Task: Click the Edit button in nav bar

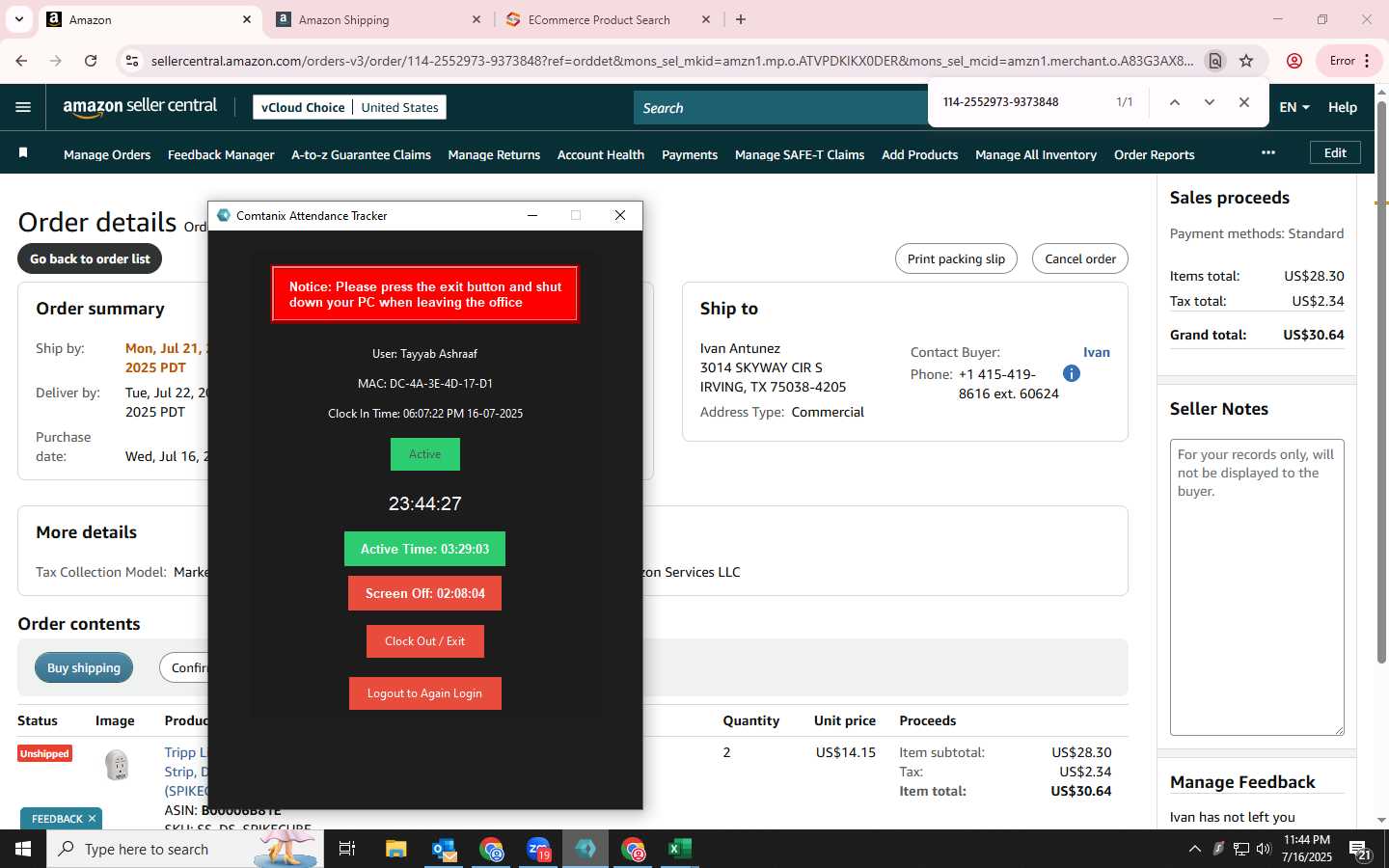Action: [x=1335, y=152]
